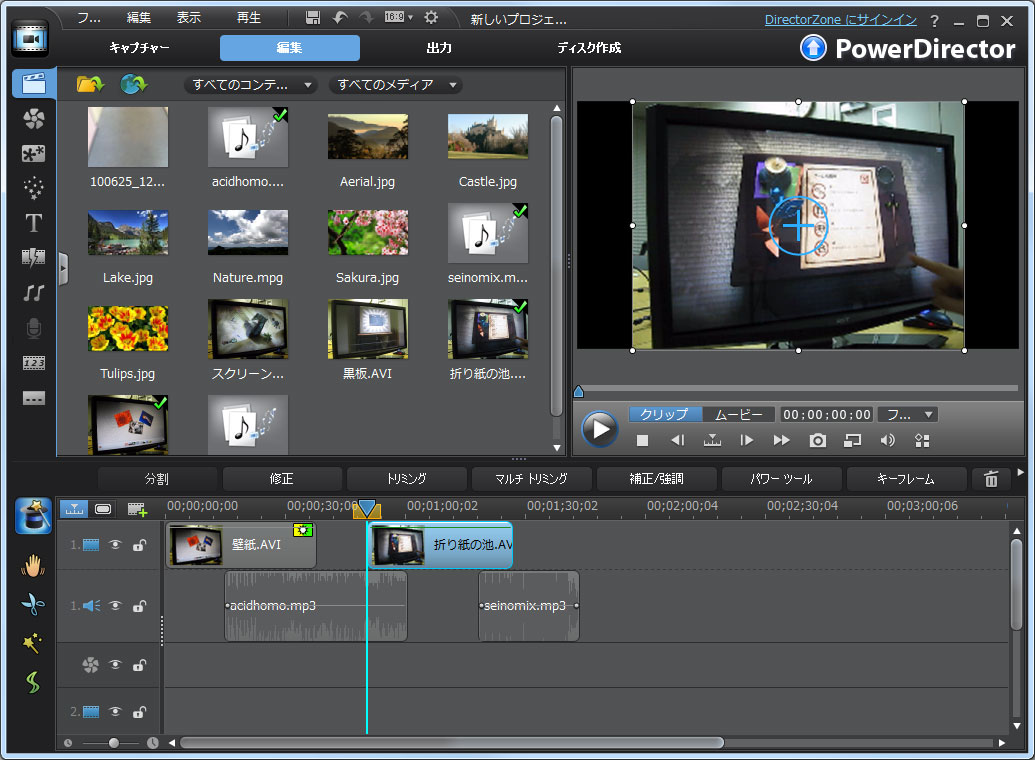Image resolution: width=1035 pixels, height=760 pixels.
Task: Open the Chapter room 123 icon
Action: (x=33, y=363)
